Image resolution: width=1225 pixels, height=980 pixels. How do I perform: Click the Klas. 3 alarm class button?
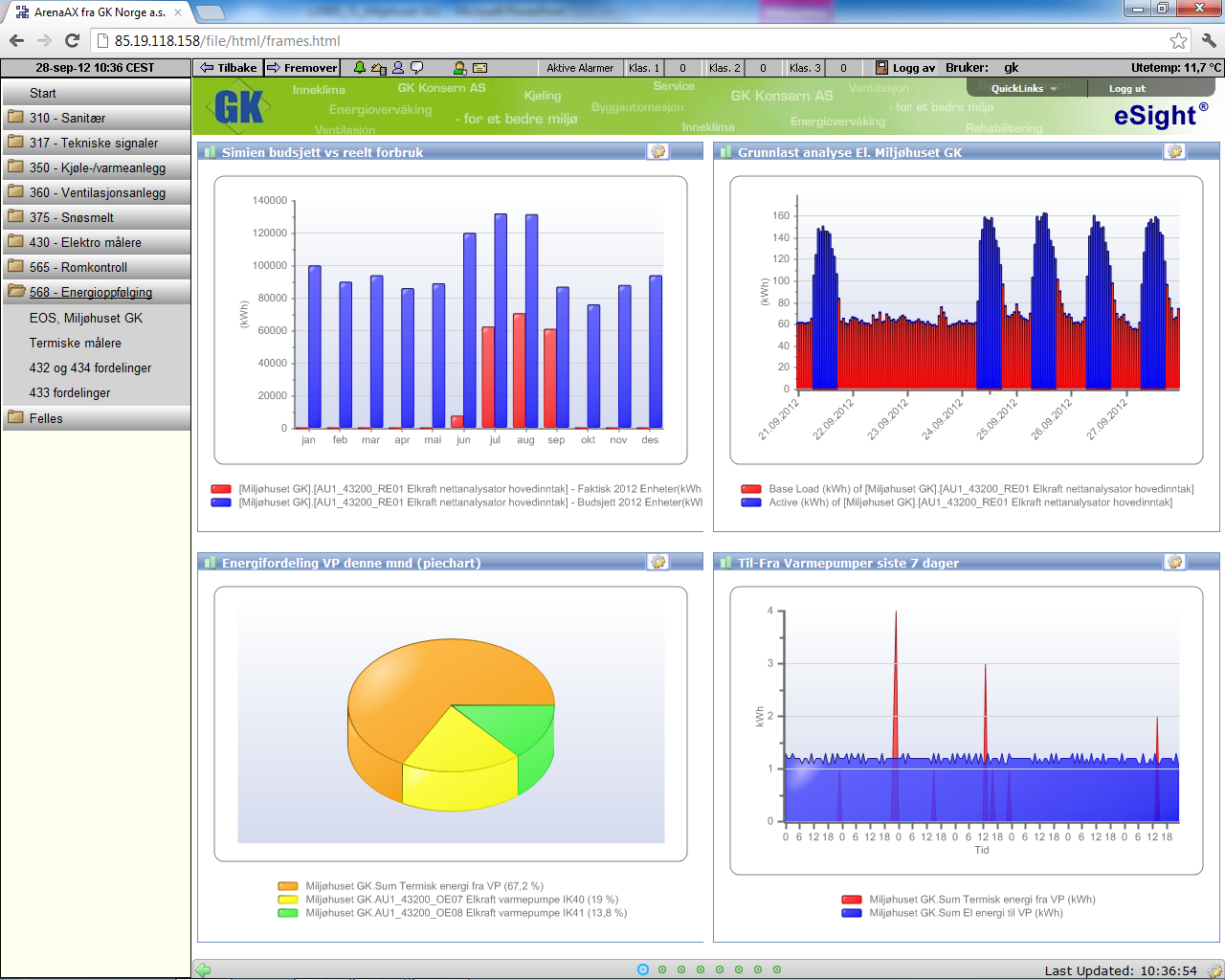pos(805,68)
